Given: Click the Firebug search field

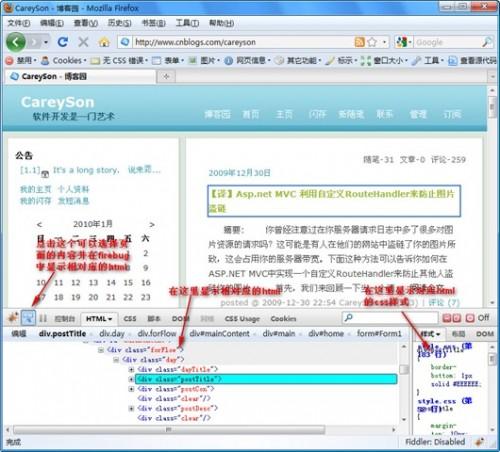Looking at the screenshot, I should click(390, 318).
